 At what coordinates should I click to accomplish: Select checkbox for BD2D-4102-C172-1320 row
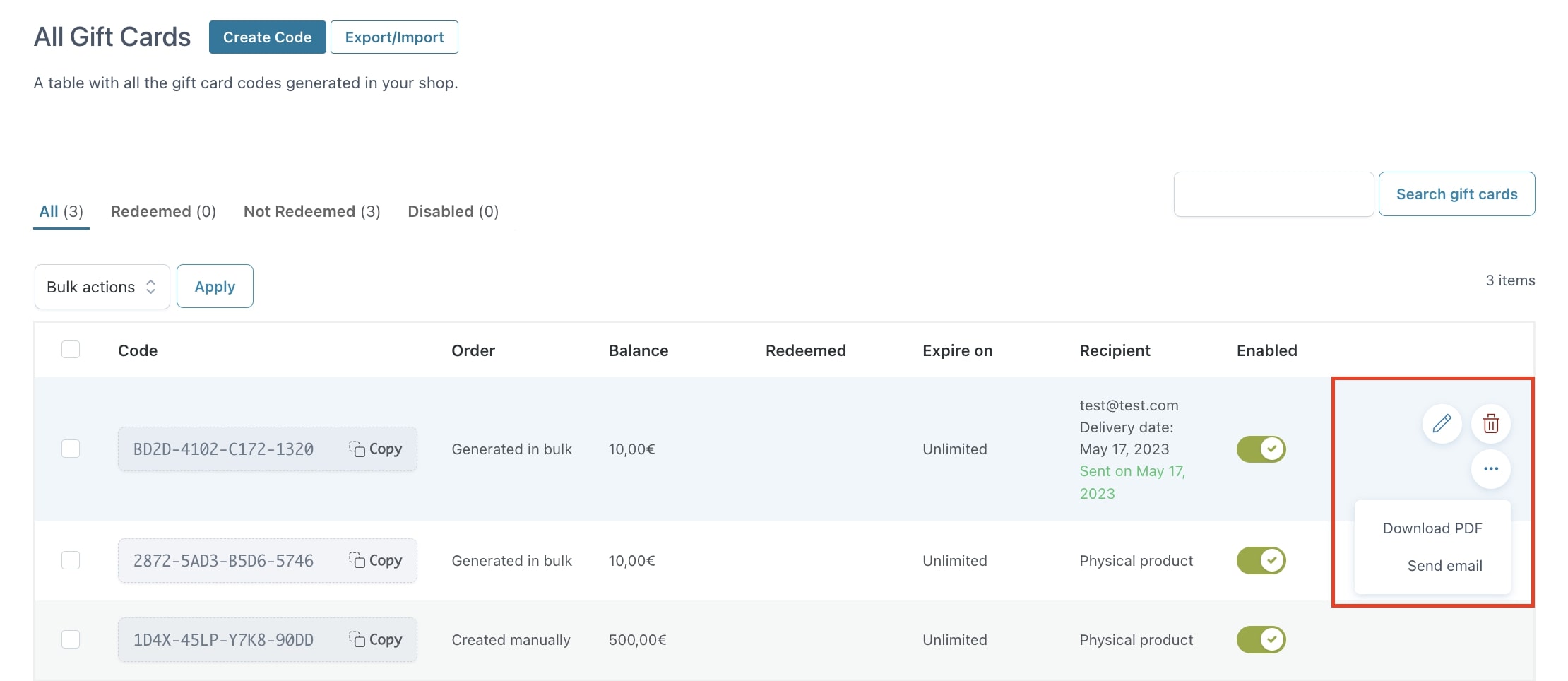(71, 449)
